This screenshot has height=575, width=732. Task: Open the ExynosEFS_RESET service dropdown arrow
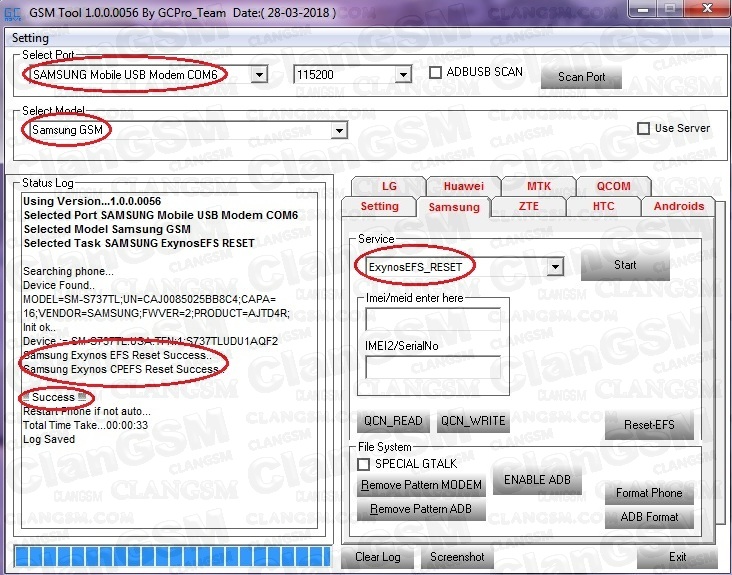click(x=555, y=267)
